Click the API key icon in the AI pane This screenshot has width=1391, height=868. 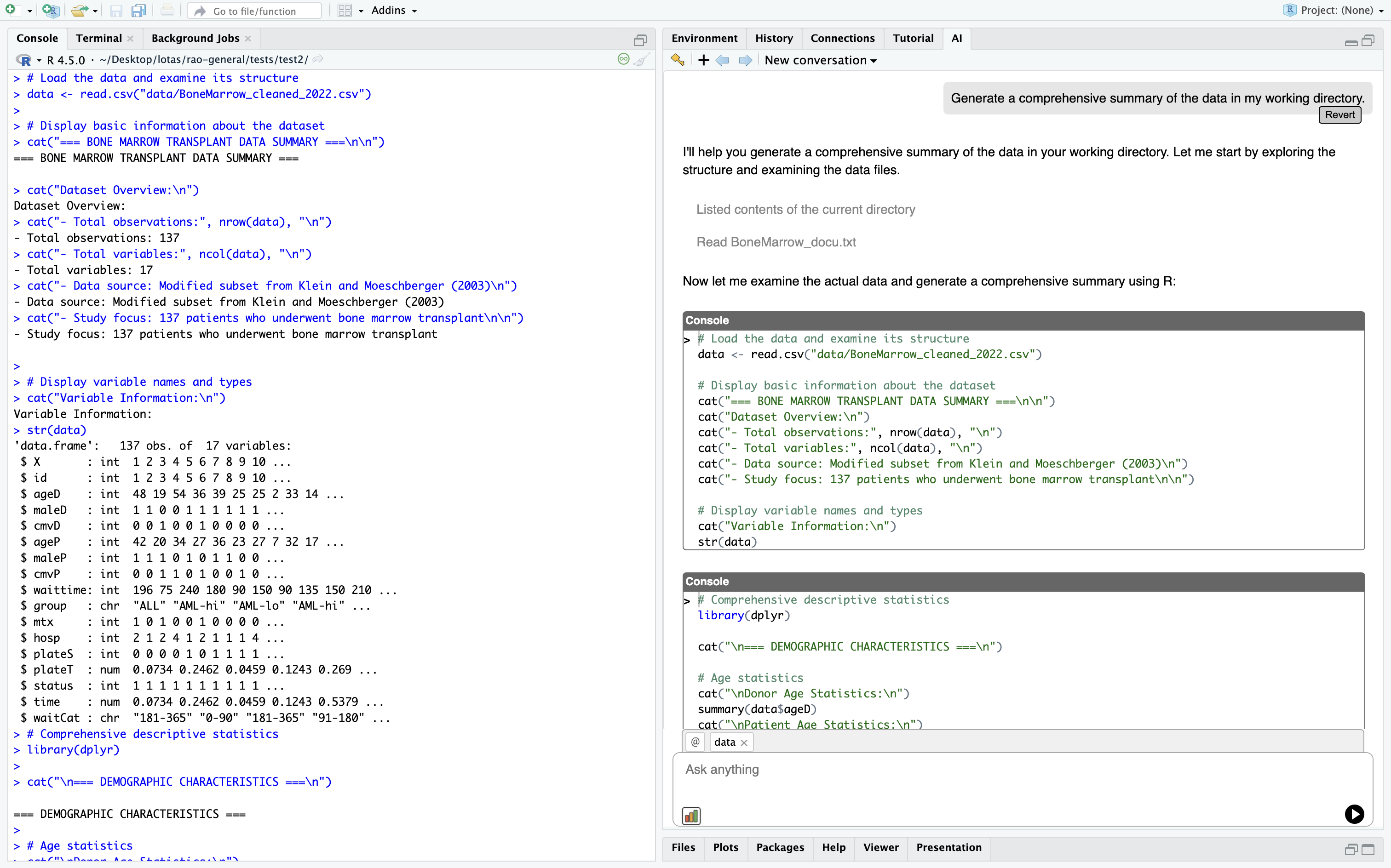[x=678, y=60]
